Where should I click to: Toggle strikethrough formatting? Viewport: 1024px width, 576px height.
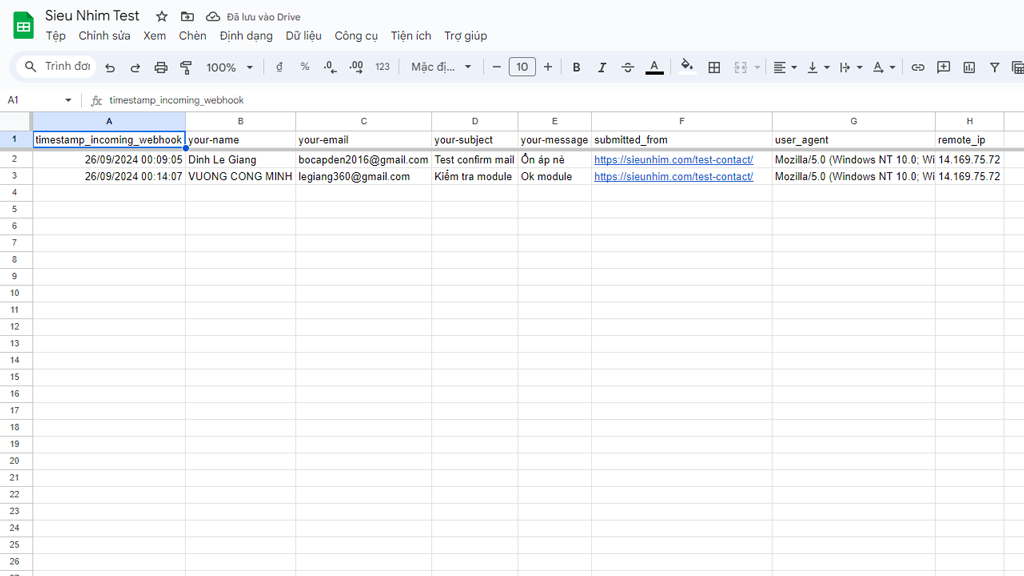(628, 67)
